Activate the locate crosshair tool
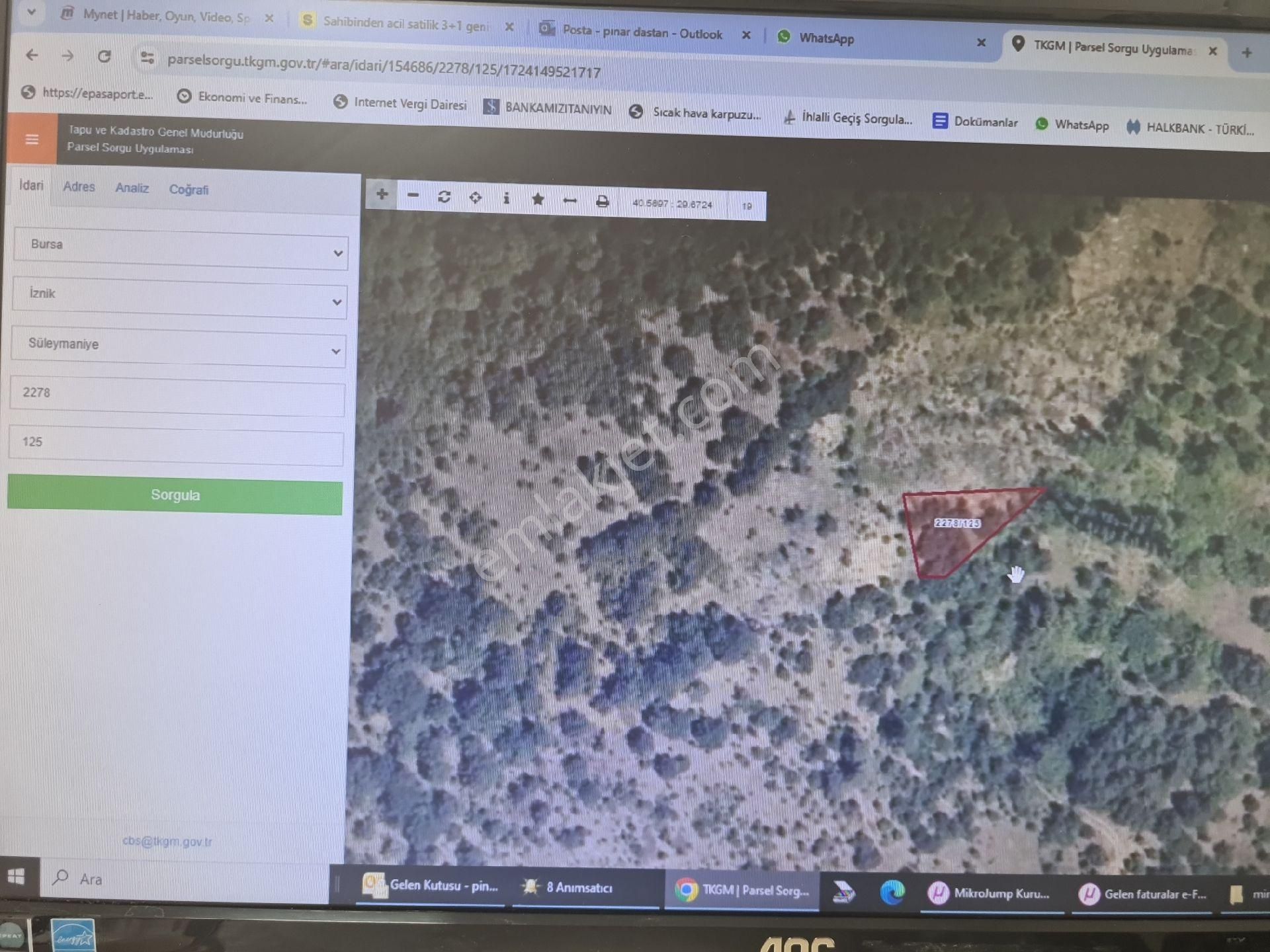 pyautogui.click(x=475, y=198)
